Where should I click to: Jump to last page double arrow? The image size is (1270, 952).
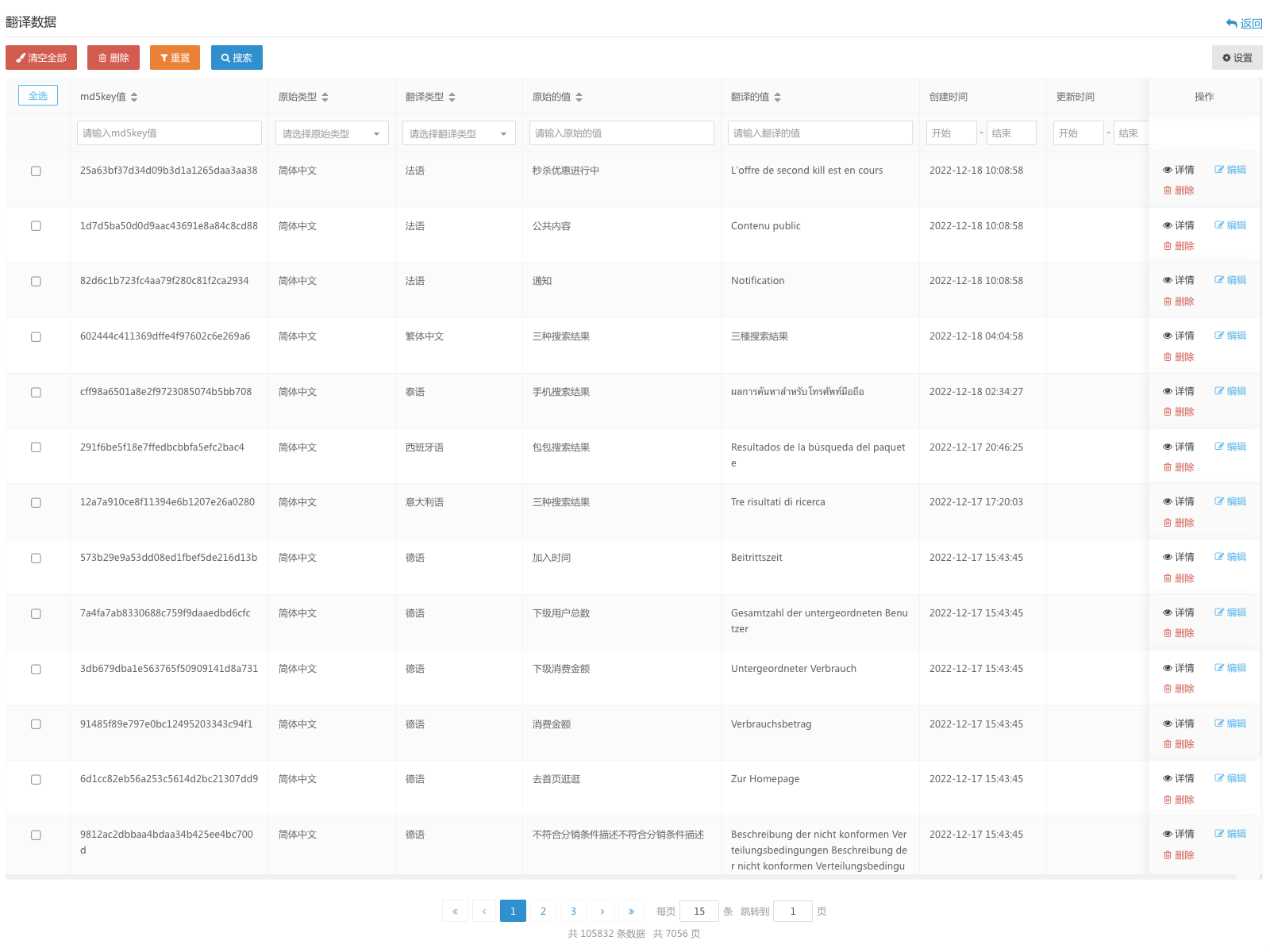pyautogui.click(x=632, y=911)
